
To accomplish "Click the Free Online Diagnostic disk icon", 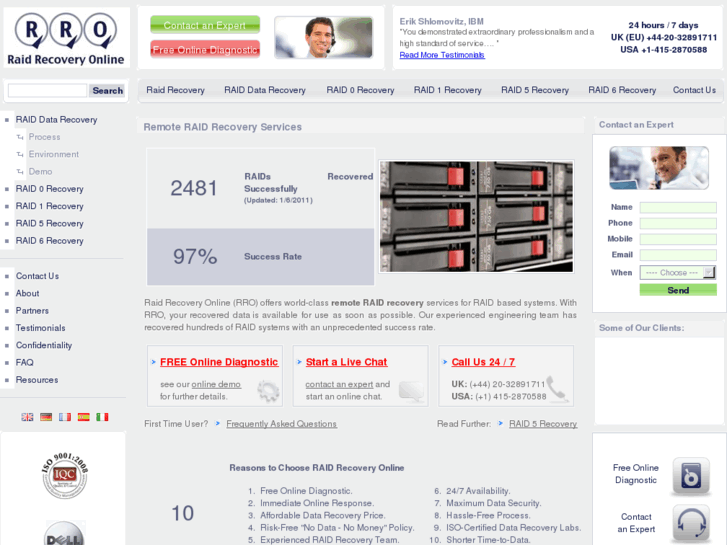I will (691, 476).
